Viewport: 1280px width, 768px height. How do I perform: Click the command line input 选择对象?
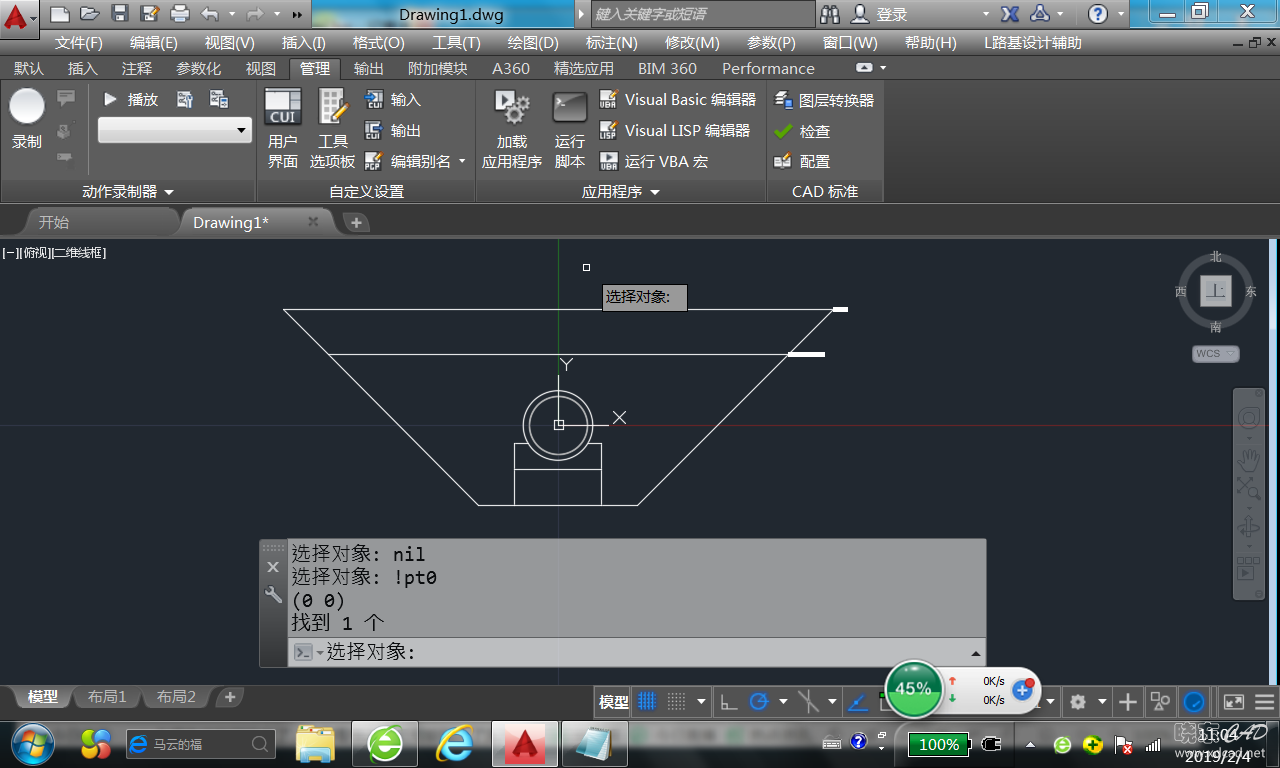point(636,652)
